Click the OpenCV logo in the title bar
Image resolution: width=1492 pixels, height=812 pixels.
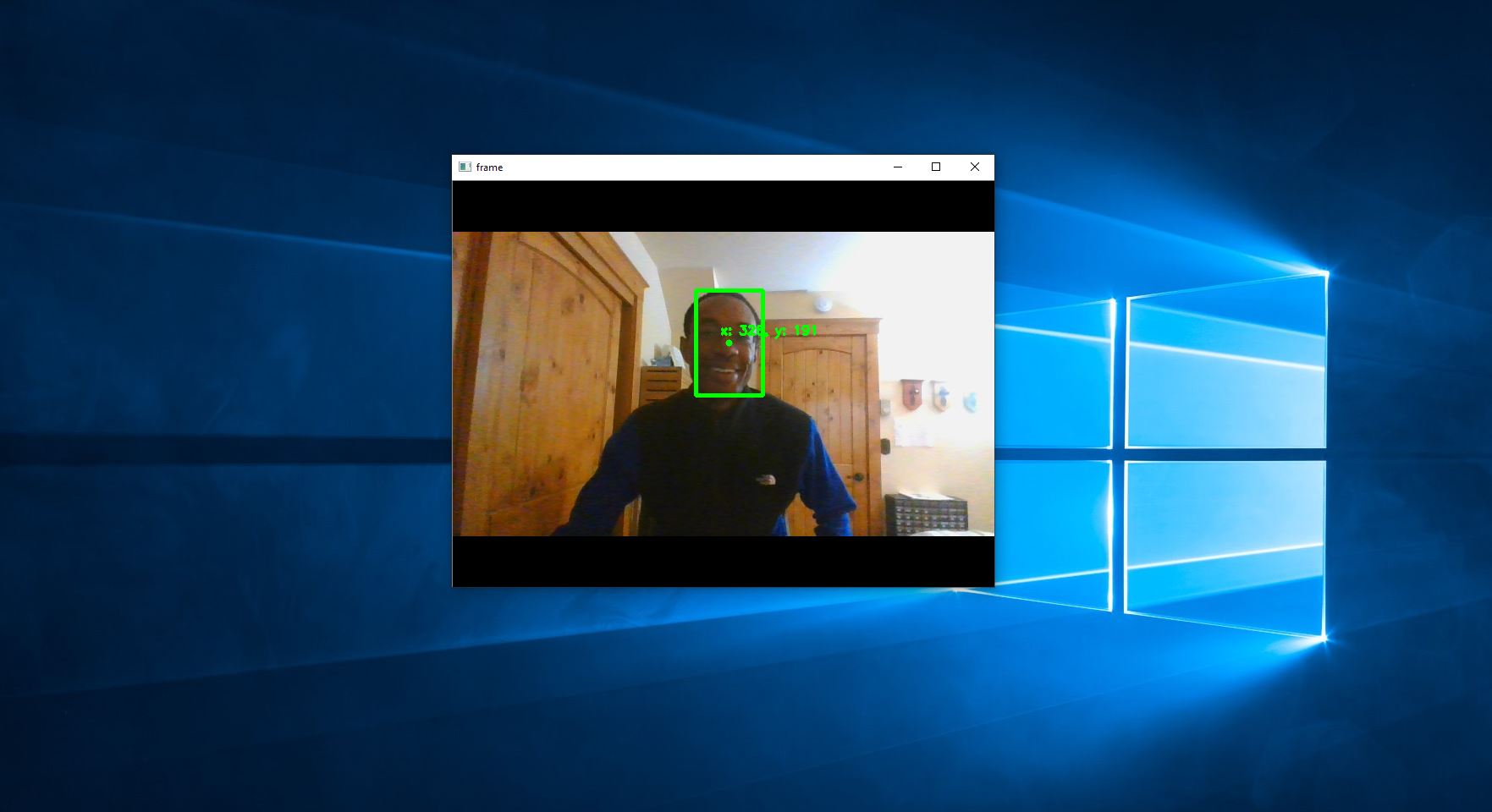tap(465, 167)
